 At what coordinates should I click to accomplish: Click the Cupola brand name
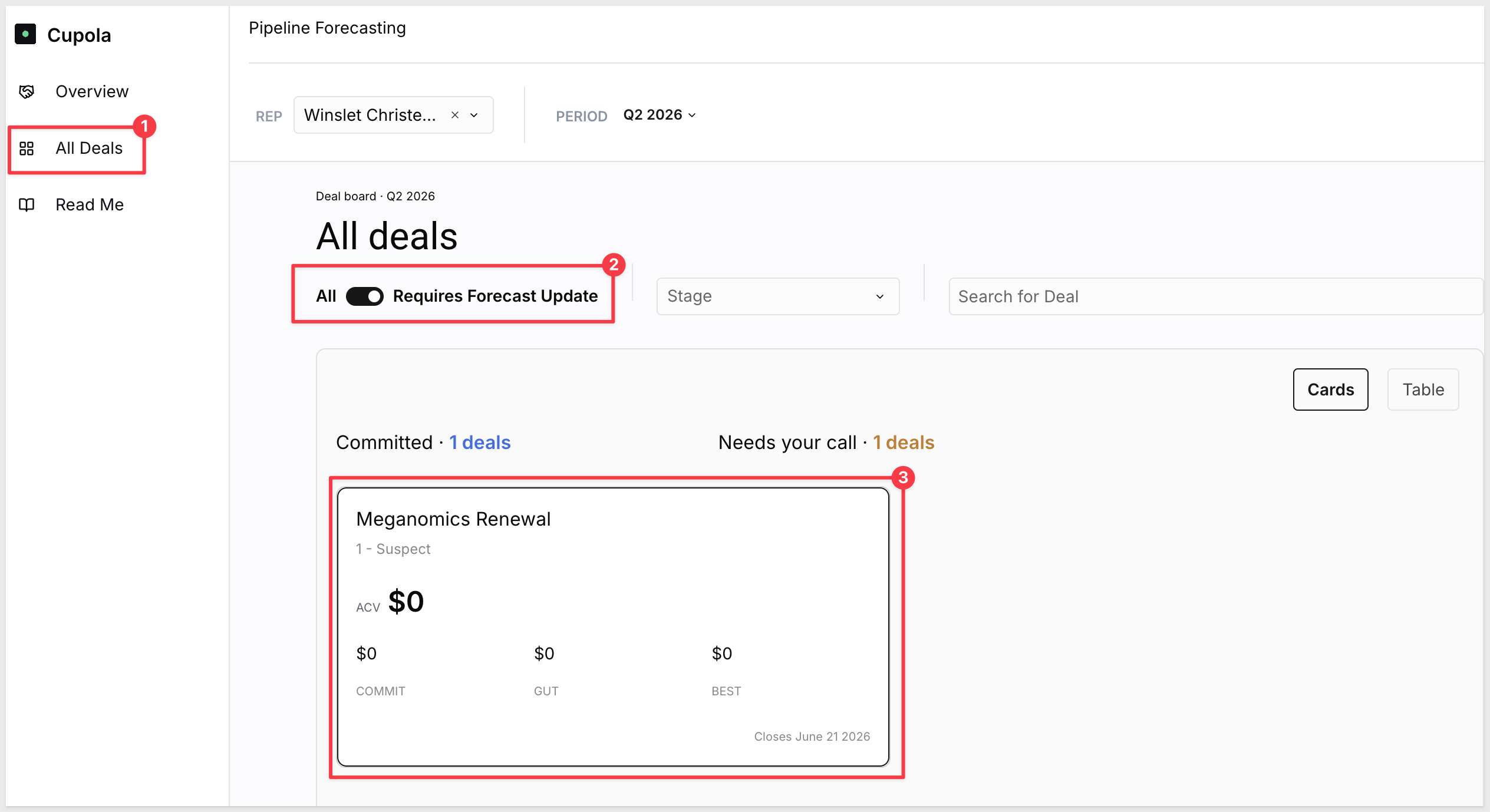pos(79,35)
